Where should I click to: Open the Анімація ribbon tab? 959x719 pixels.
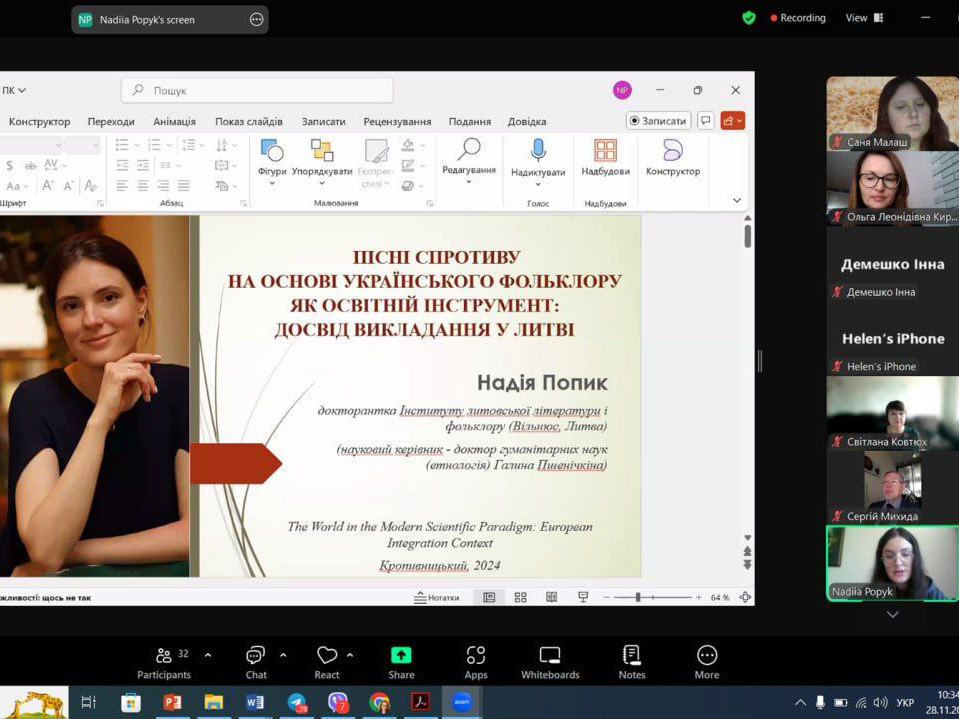174,121
